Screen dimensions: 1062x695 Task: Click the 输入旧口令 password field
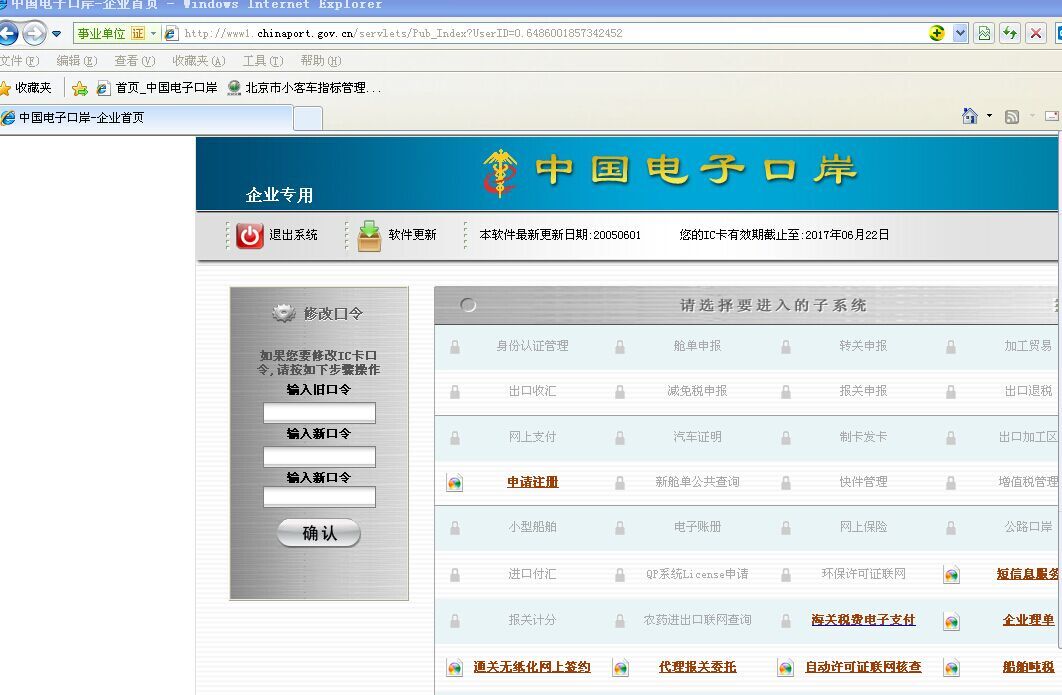319,413
